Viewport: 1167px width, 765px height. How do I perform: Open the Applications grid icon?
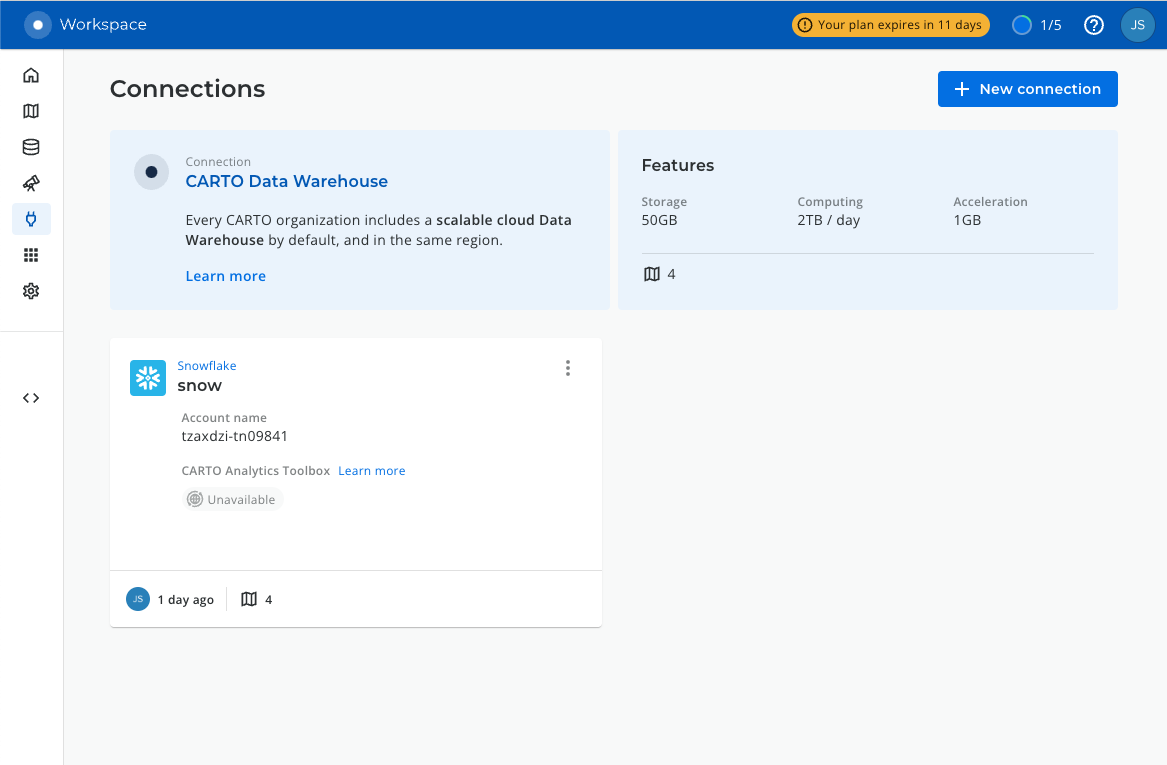(31, 255)
